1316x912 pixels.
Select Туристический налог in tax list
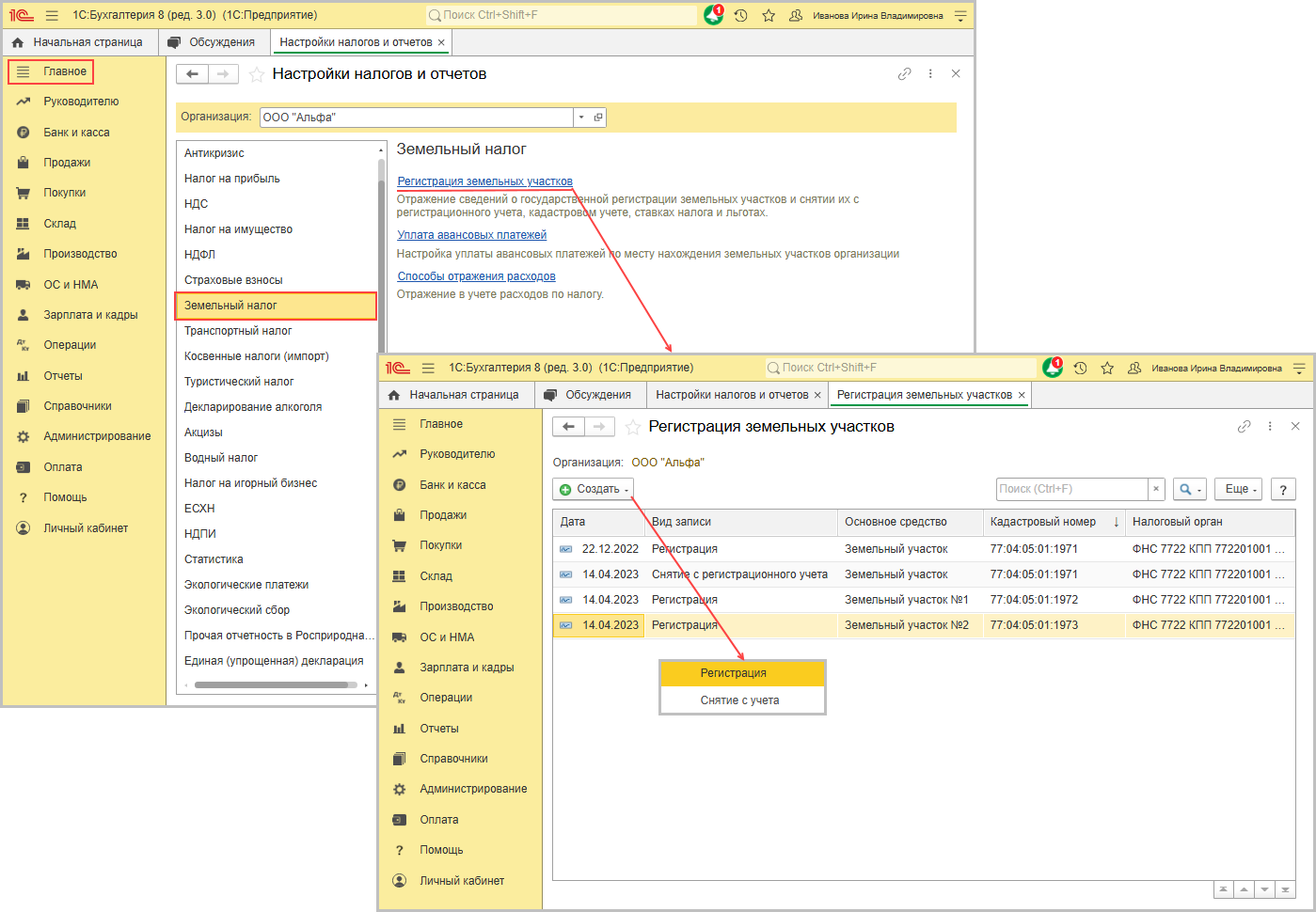pyautogui.click(x=276, y=382)
